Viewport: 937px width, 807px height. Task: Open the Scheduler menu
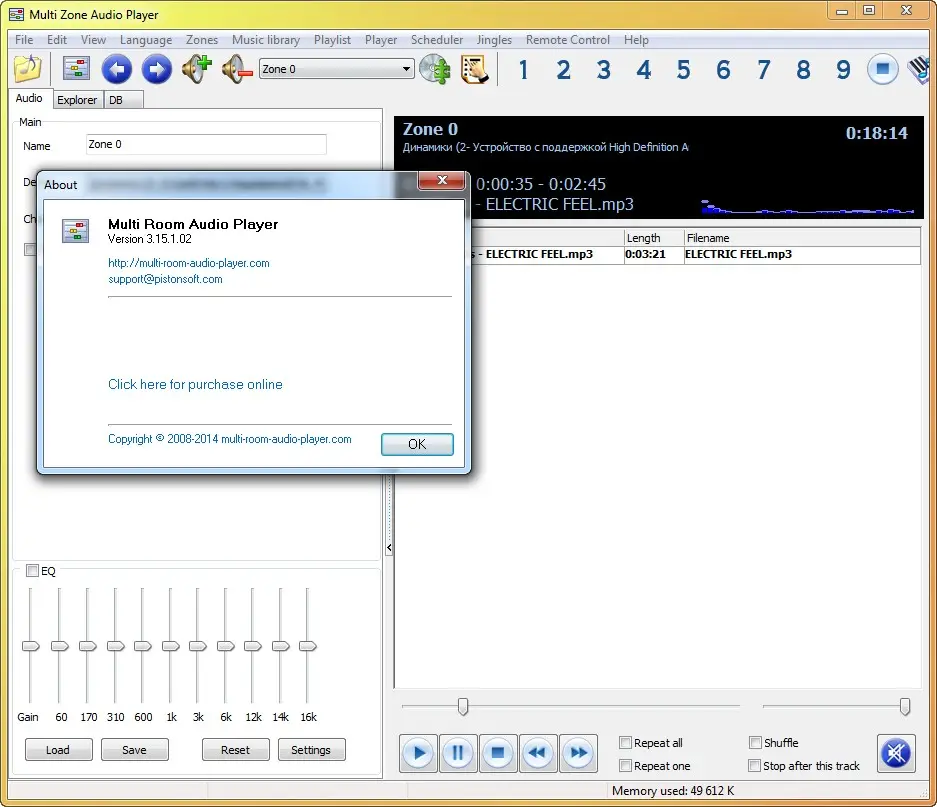tap(437, 40)
